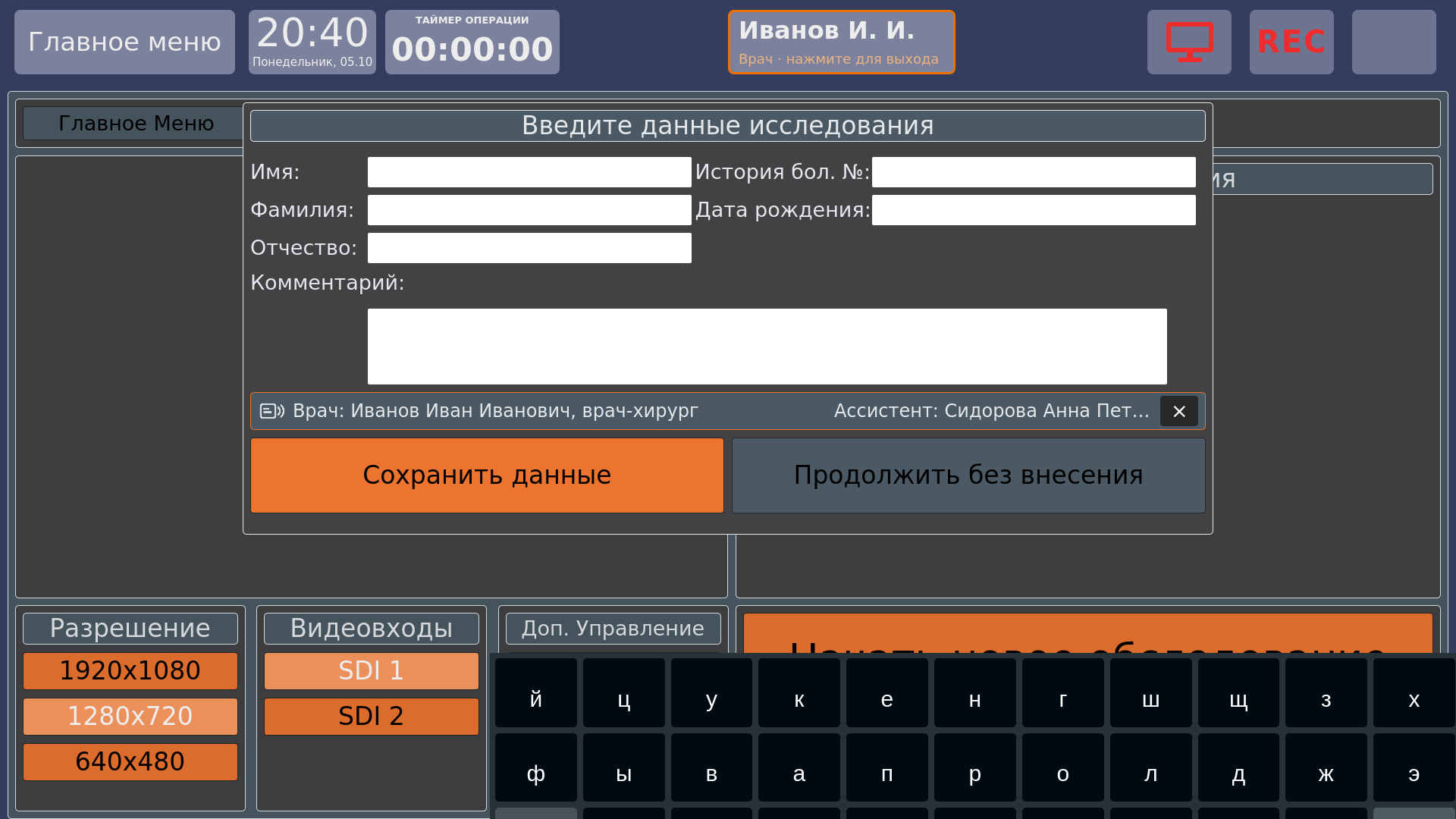Viewport: 1456px width, 819px height.
Task: Click Продолжить без внесения button
Action: 968,475
